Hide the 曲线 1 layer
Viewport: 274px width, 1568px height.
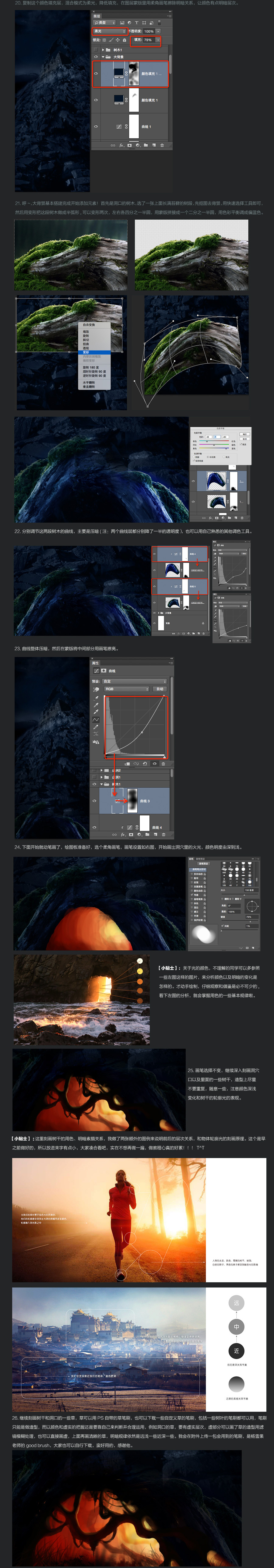96,127
